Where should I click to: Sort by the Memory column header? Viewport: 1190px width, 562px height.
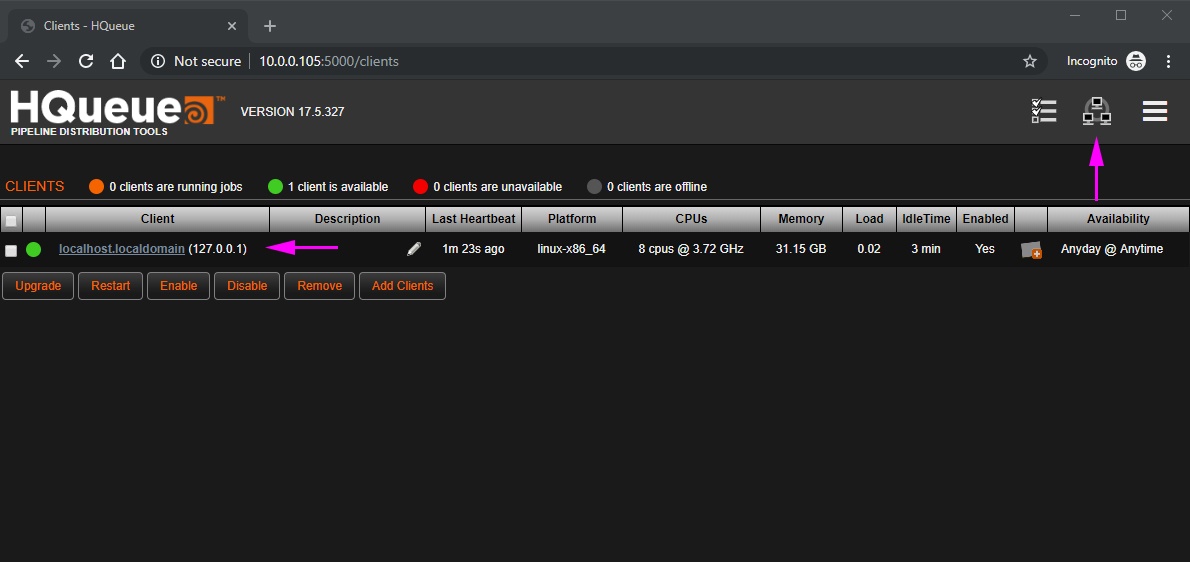801,219
